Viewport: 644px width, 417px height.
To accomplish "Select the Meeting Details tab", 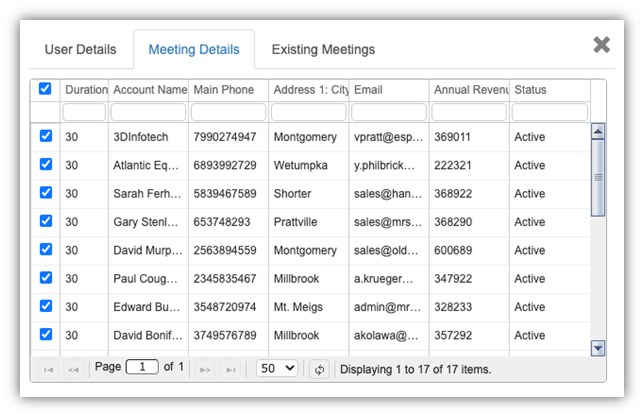I will click(x=194, y=49).
